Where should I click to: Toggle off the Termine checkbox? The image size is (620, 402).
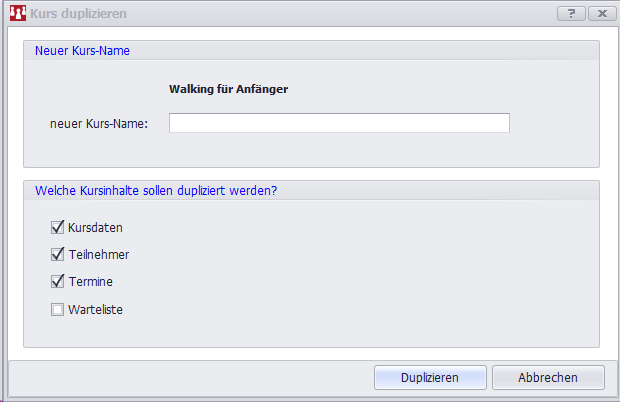coord(57,282)
